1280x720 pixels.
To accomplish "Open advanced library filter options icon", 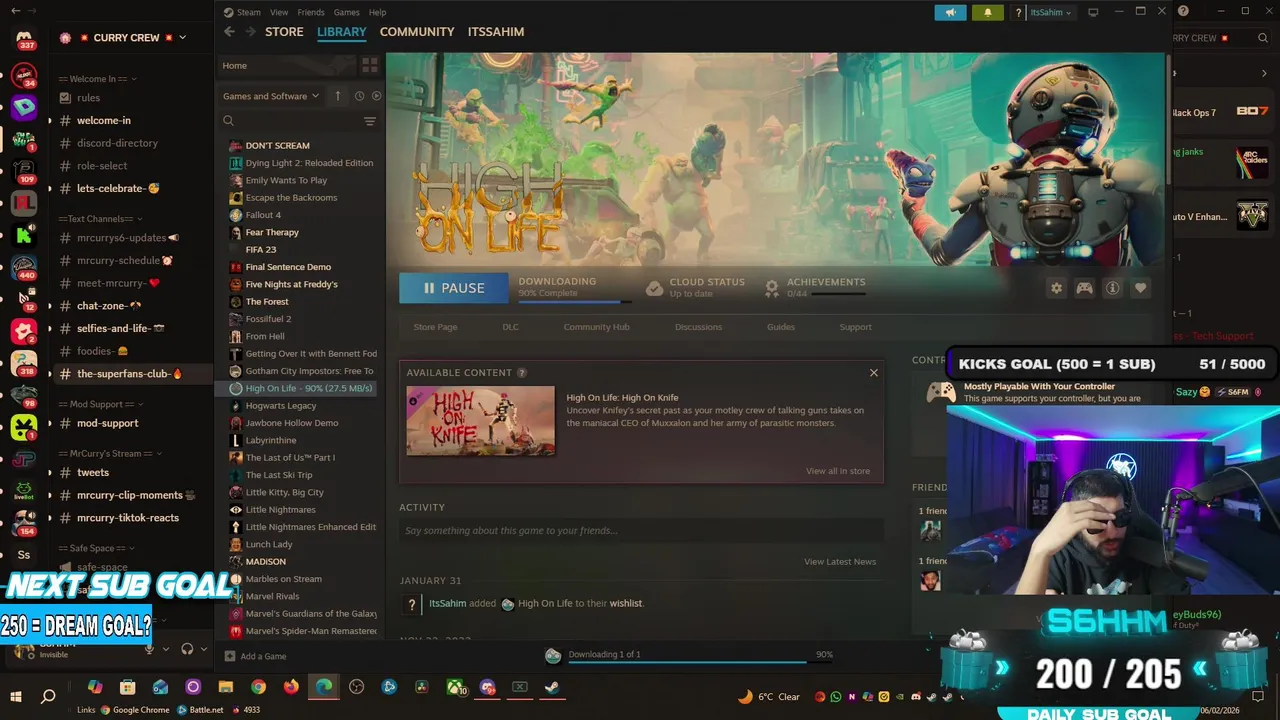I will [370, 121].
